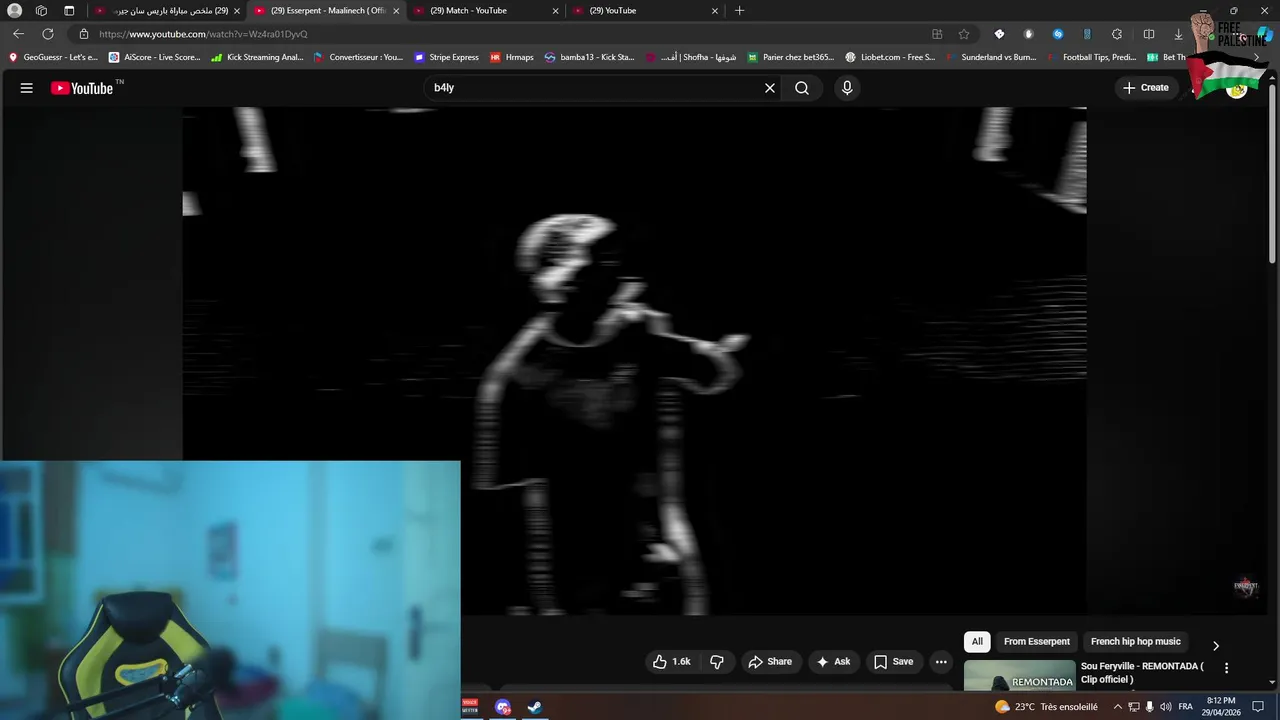
Task: Open Football Tips bookmark
Action: pyautogui.click(x=1091, y=57)
